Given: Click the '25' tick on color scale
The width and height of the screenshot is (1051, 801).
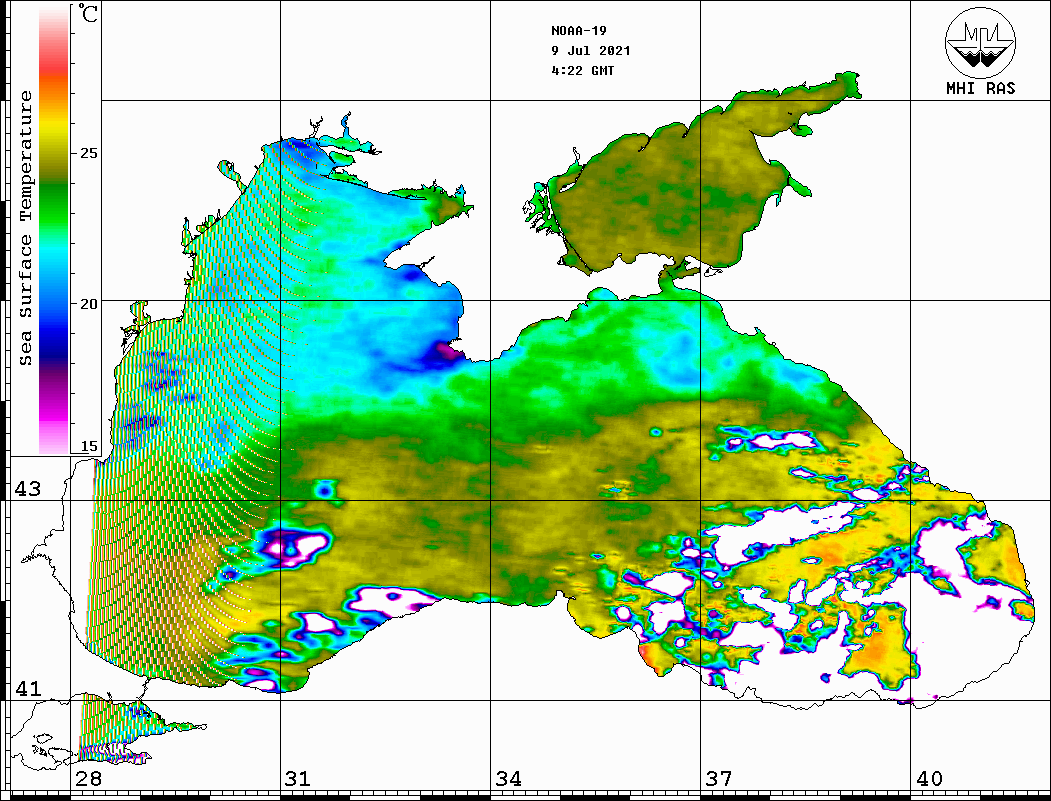Looking at the screenshot, I should [x=88, y=153].
